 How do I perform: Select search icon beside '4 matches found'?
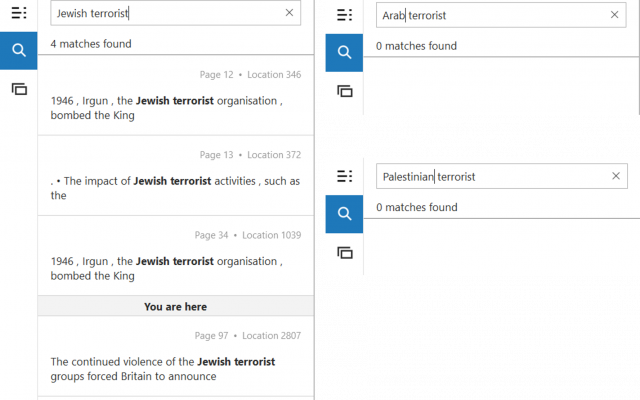pos(18,51)
